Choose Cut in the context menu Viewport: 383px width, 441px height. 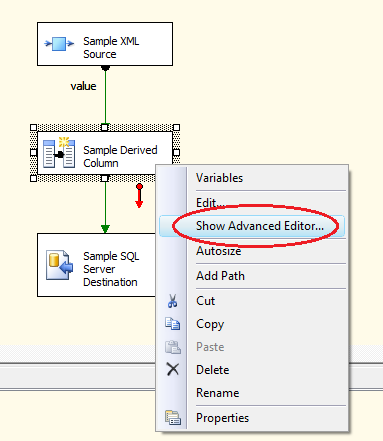[x=252, y=301]
